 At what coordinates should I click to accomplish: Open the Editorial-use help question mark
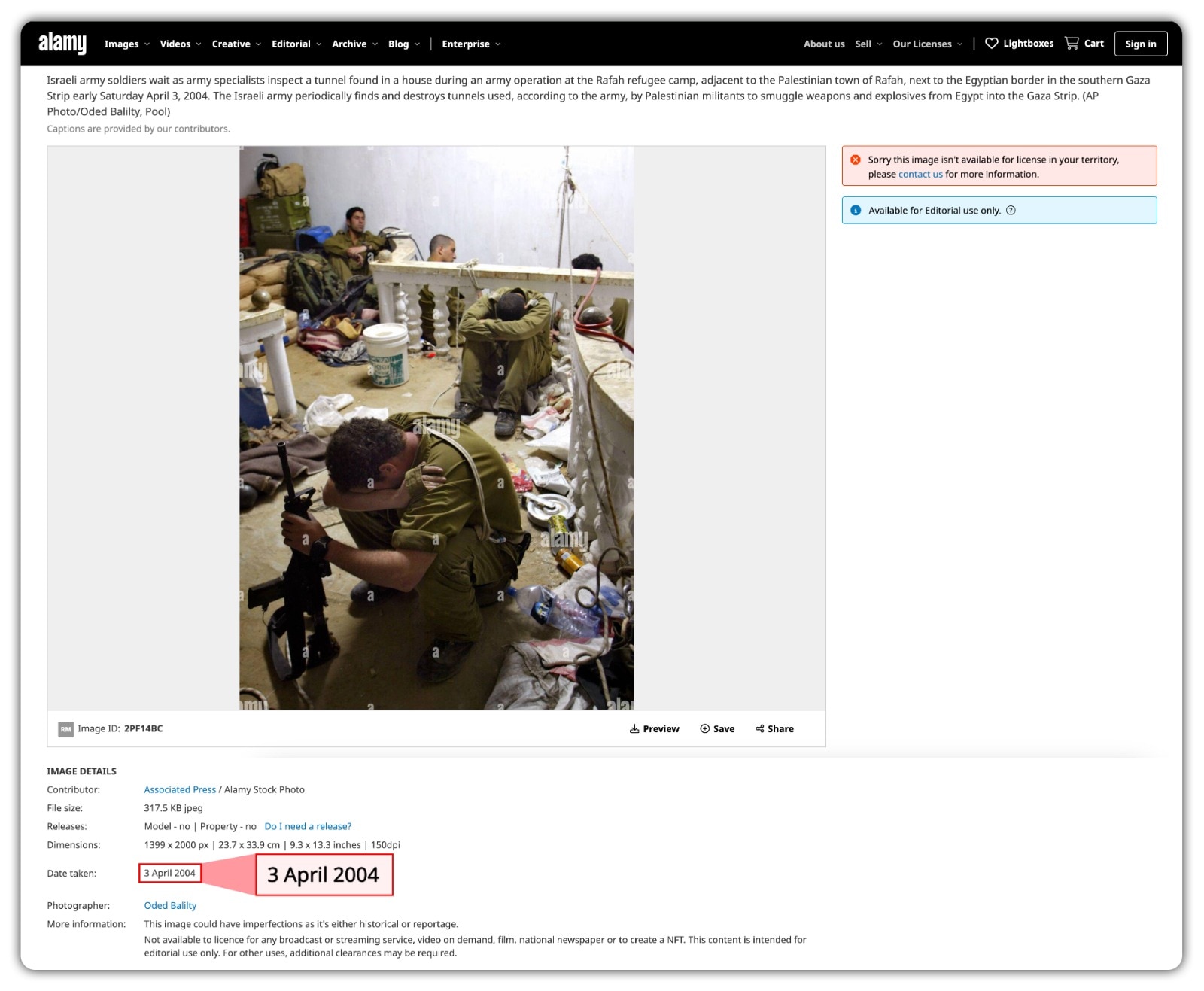(1011, 211)
